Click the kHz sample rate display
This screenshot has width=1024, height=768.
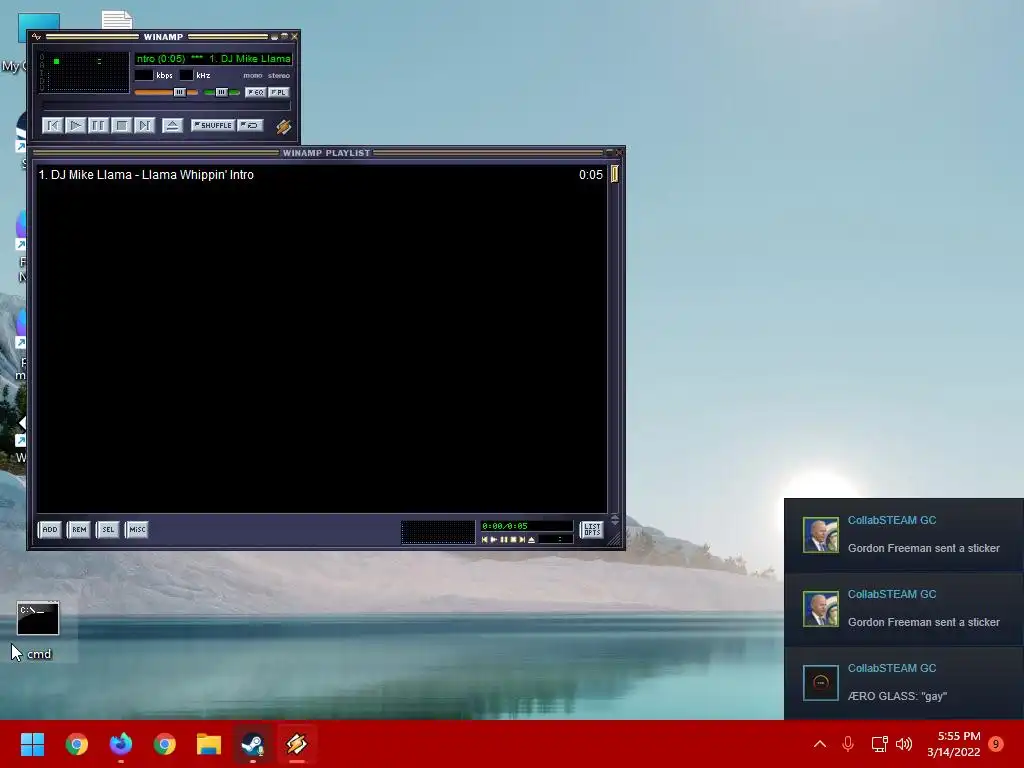click(187, 75)
